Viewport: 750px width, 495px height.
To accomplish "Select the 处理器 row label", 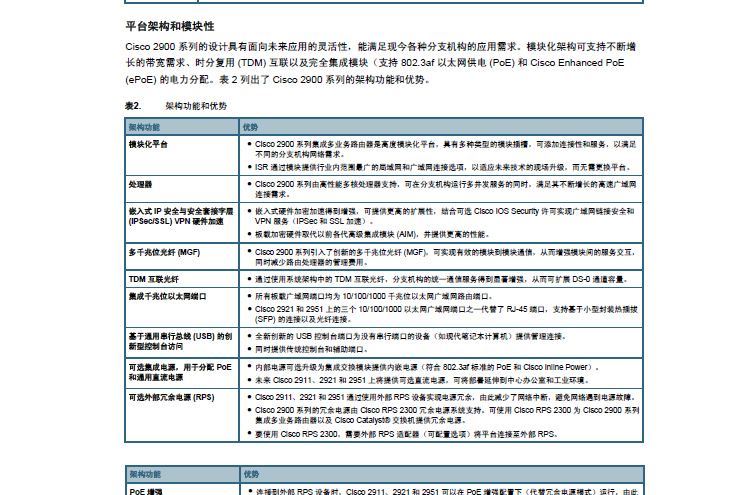I will (x=140, y=184).
